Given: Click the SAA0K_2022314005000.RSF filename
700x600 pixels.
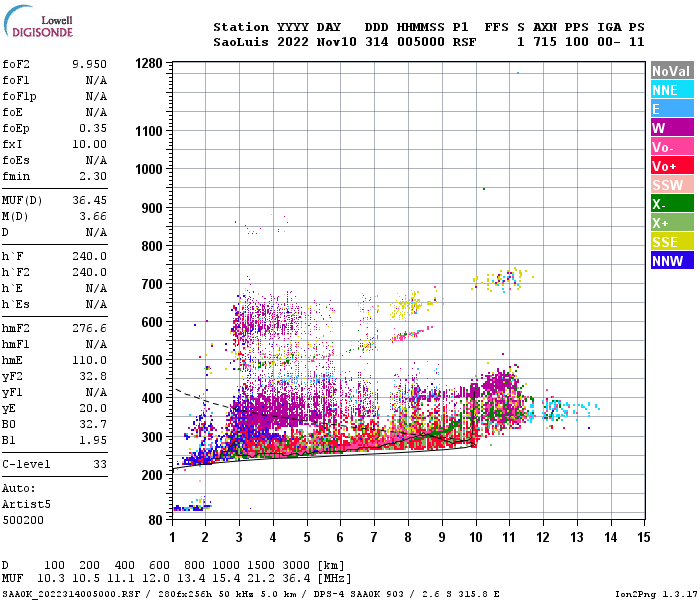Looking at the screenshot, I should point(71,594).
